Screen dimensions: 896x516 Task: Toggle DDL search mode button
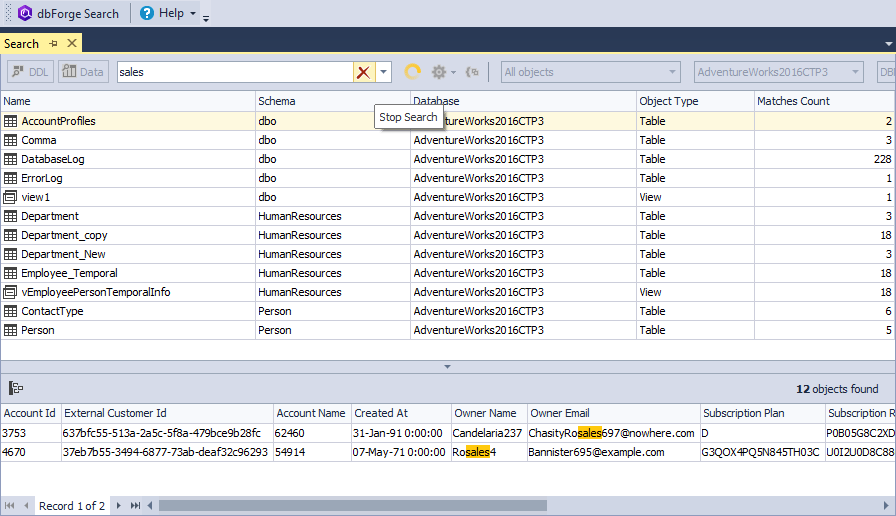point(30,72)
